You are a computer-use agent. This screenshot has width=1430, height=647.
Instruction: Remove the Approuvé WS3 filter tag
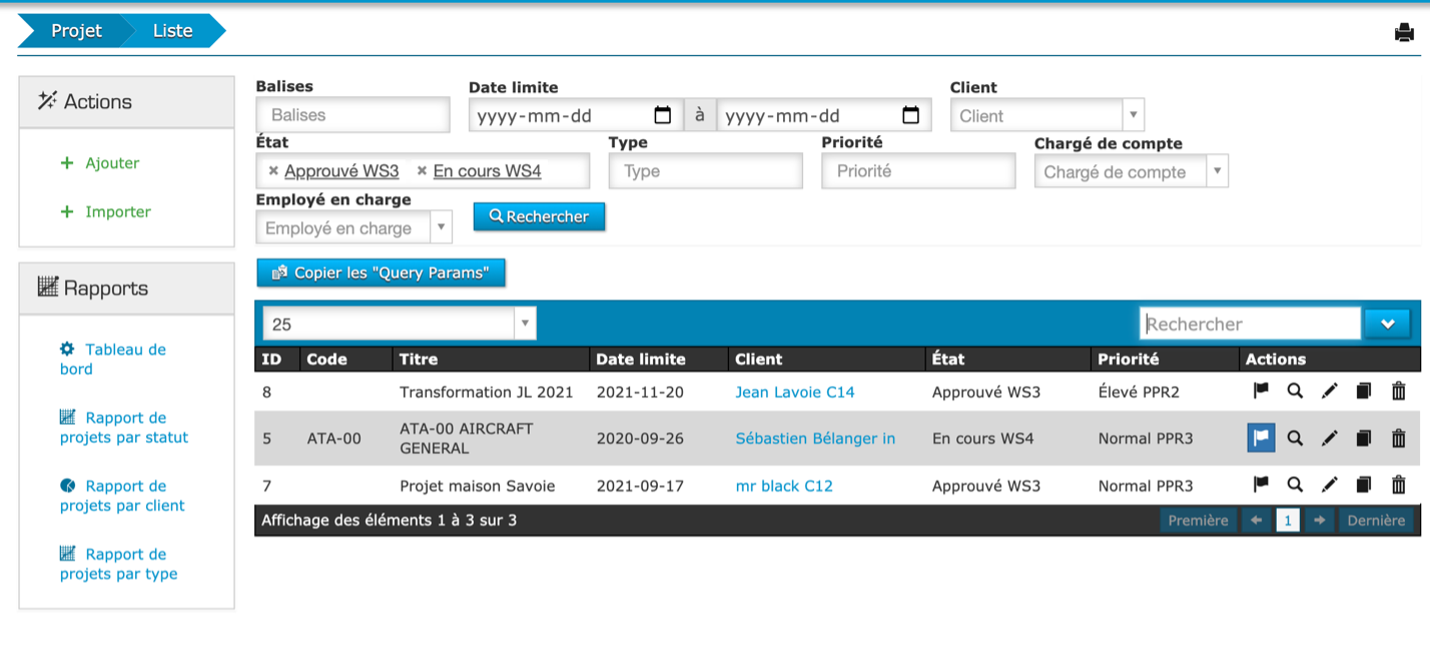273,171
